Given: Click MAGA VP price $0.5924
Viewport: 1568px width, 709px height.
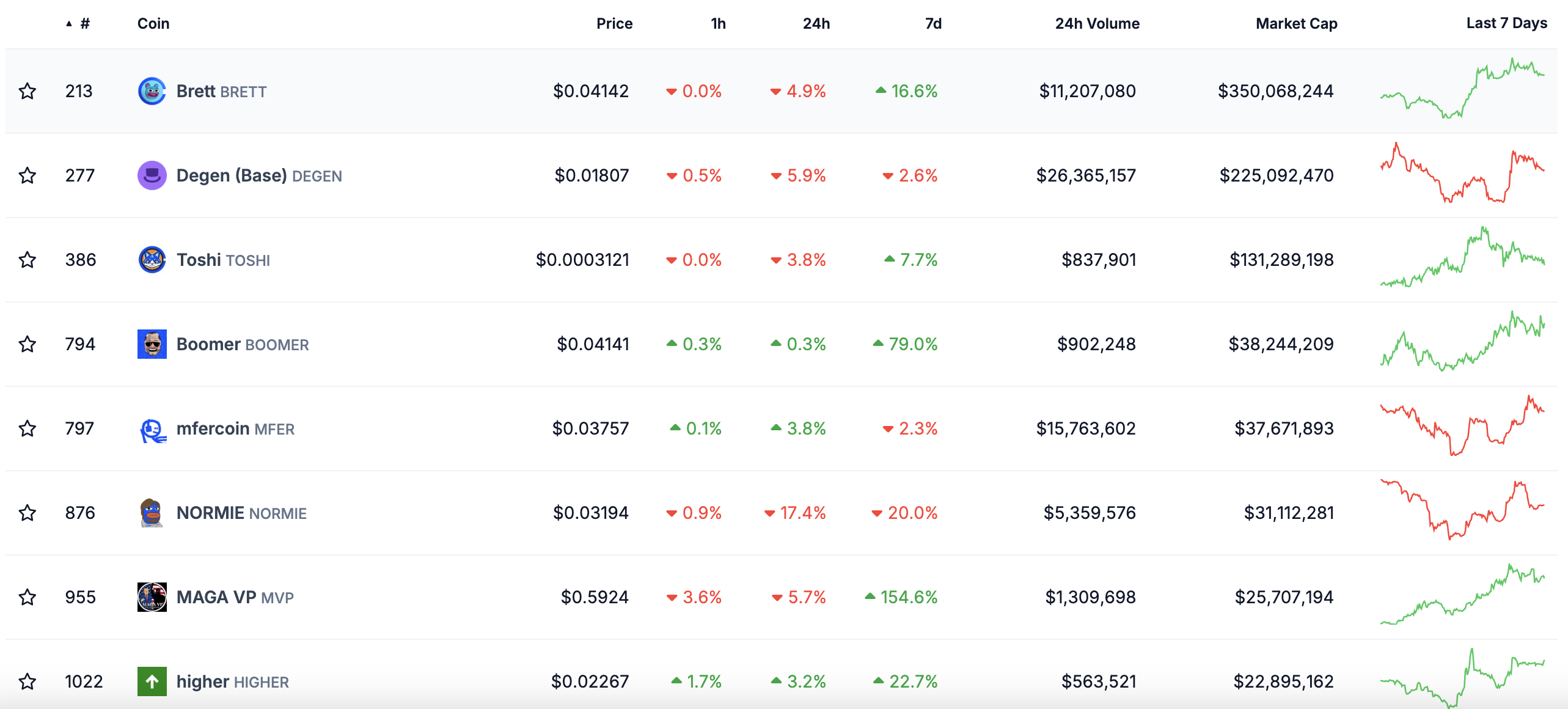Looking at the screenshot, I should coord(595,597).
